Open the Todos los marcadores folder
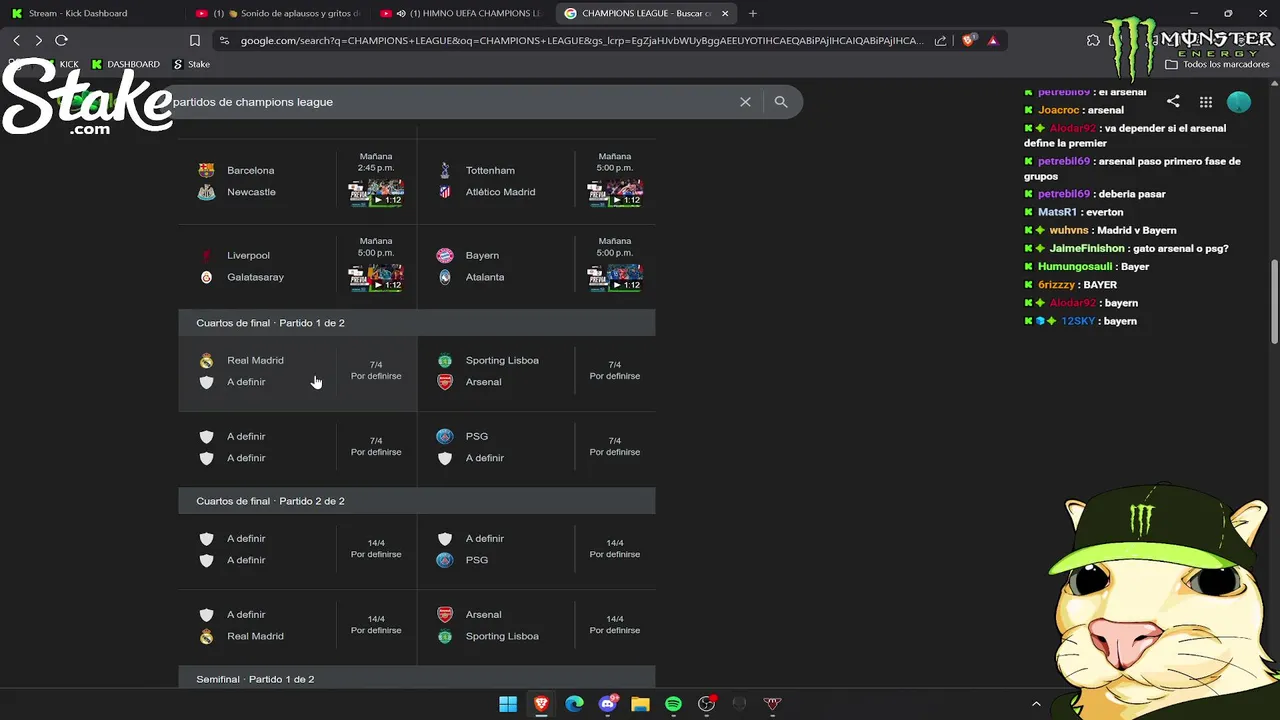 coord(1217,64)
